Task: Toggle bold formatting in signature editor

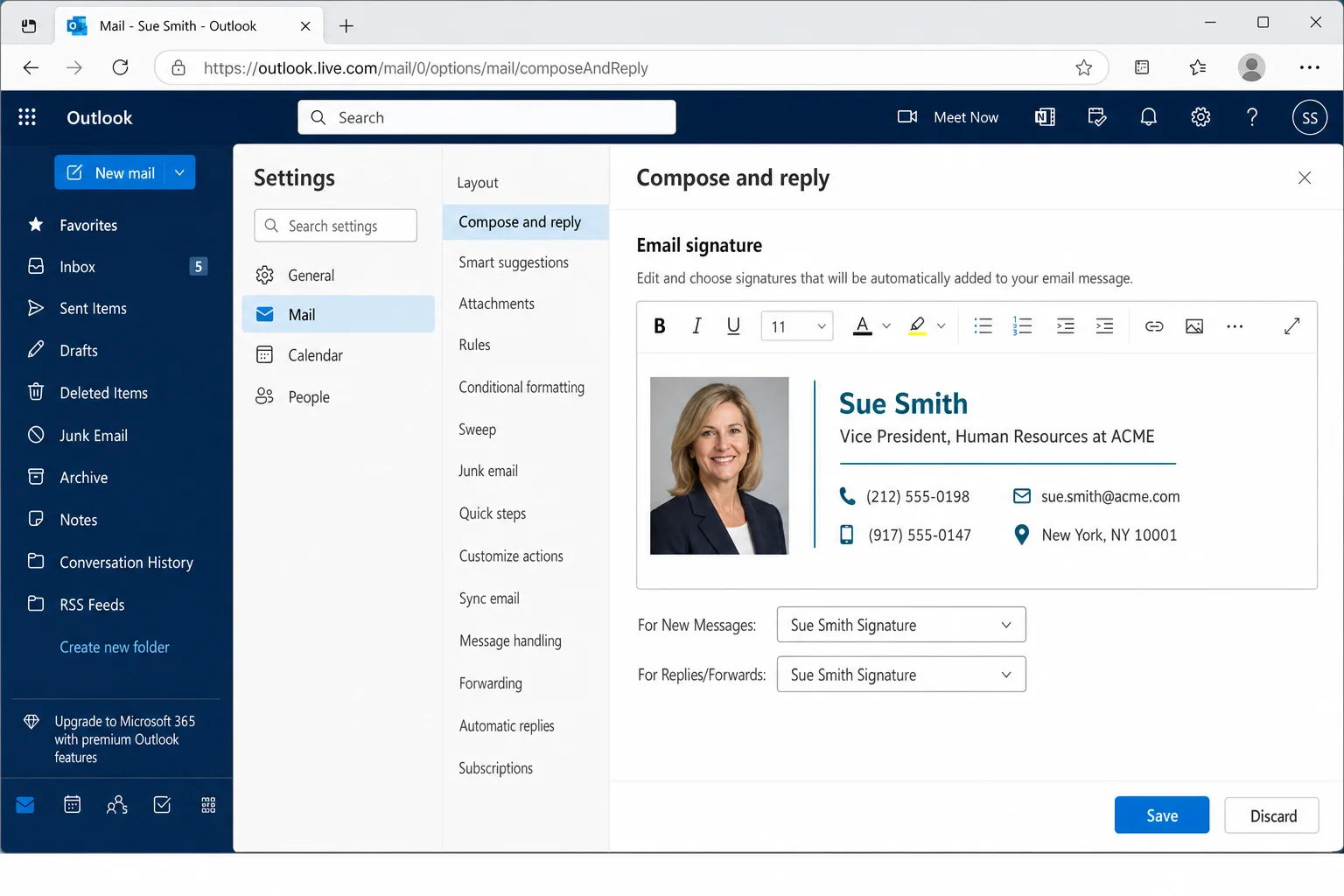Action: pos(660,326)
